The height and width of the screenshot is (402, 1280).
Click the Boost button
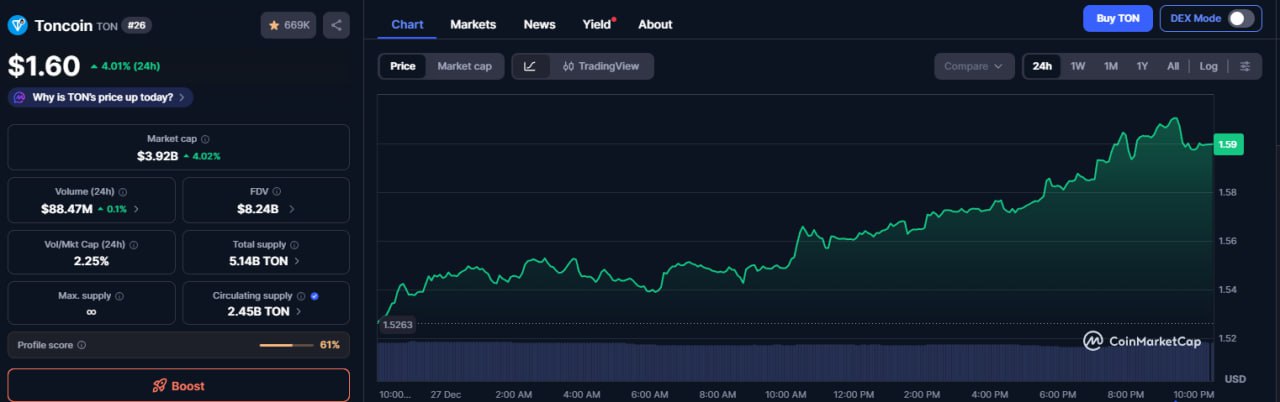(178, 385)
